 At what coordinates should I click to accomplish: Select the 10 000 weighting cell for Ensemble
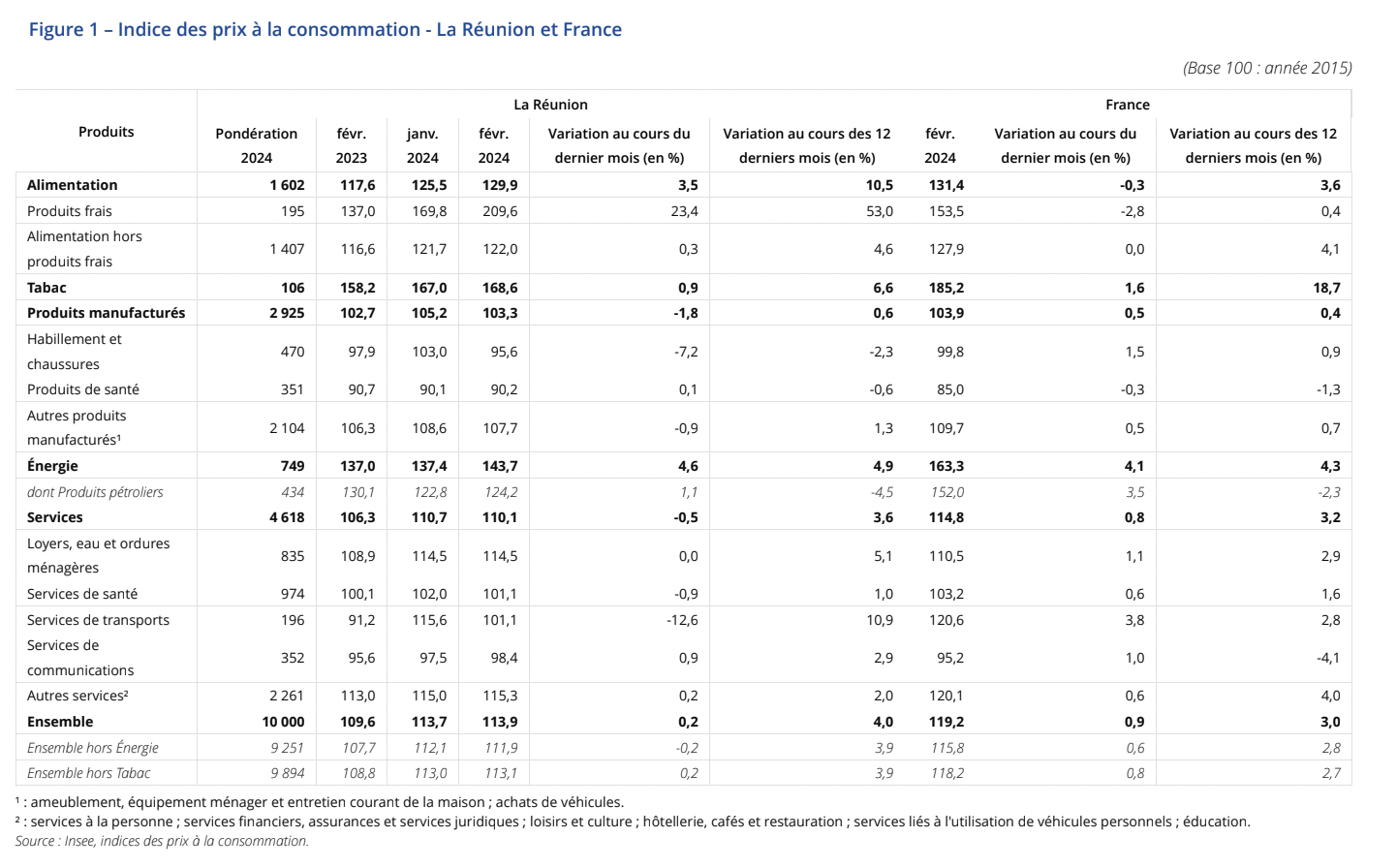click(x=283, y=722)
